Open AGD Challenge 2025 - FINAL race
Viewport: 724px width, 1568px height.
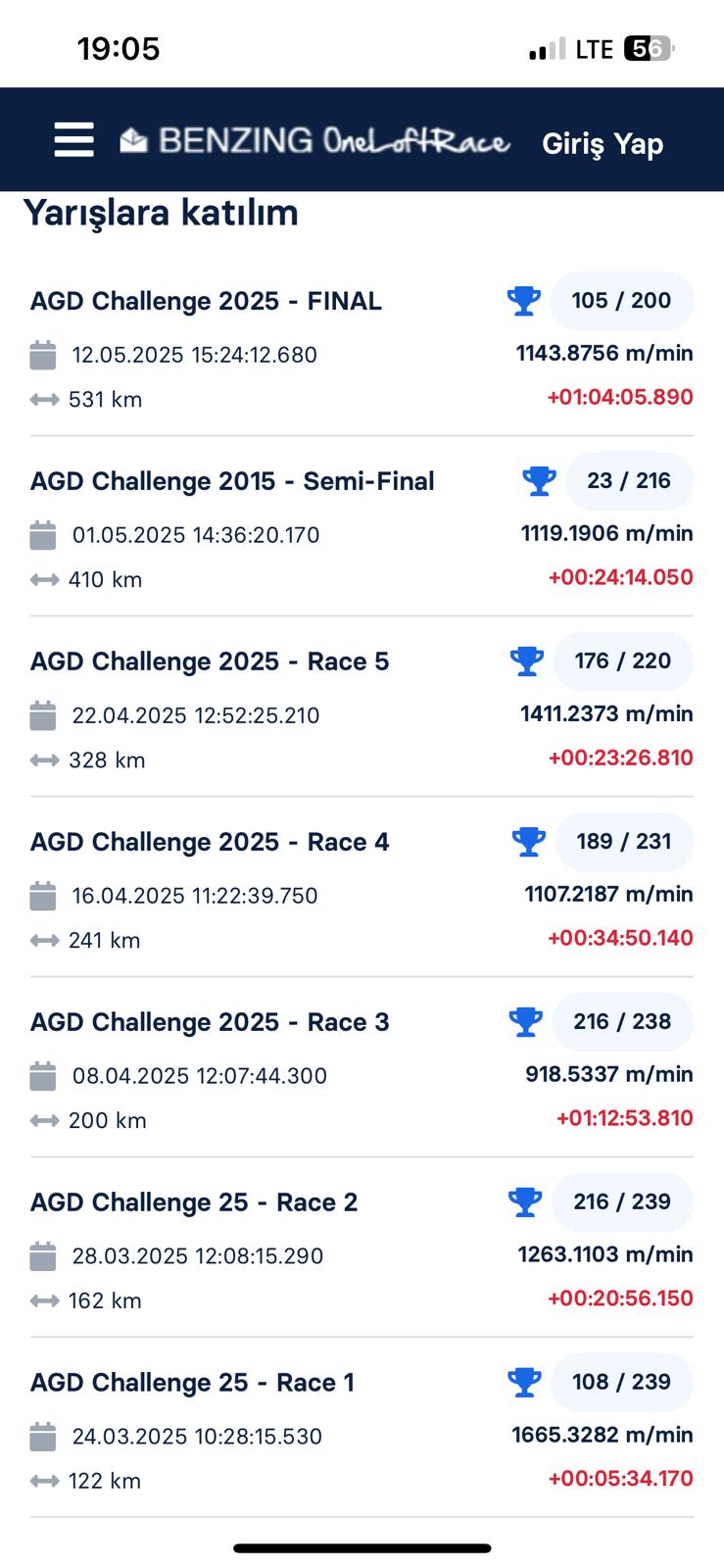tap(206, 301)
